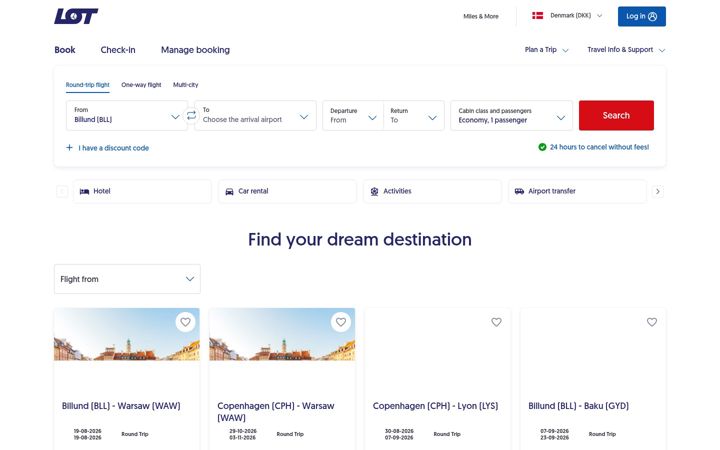
Task: Open Activities with ferris wheel icon
Action: pos(433,191)
